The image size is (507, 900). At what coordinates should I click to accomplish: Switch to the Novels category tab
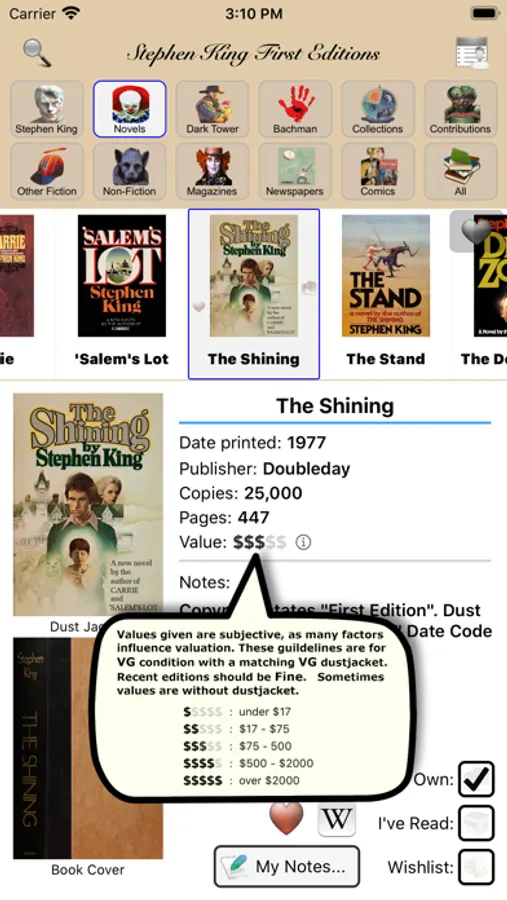[x=129, y=109]
